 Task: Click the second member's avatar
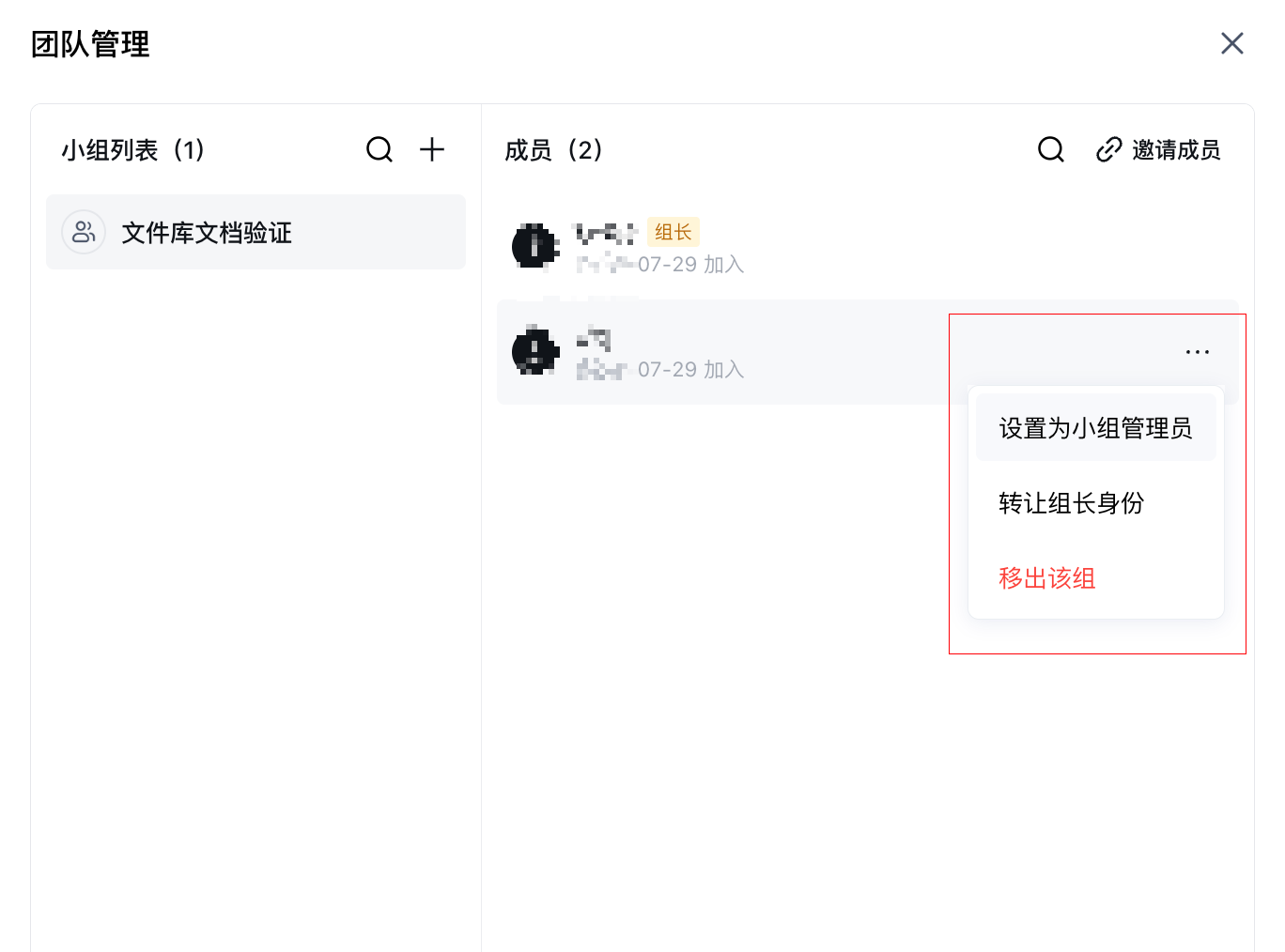pyautogui.click(x=535, y=351)
